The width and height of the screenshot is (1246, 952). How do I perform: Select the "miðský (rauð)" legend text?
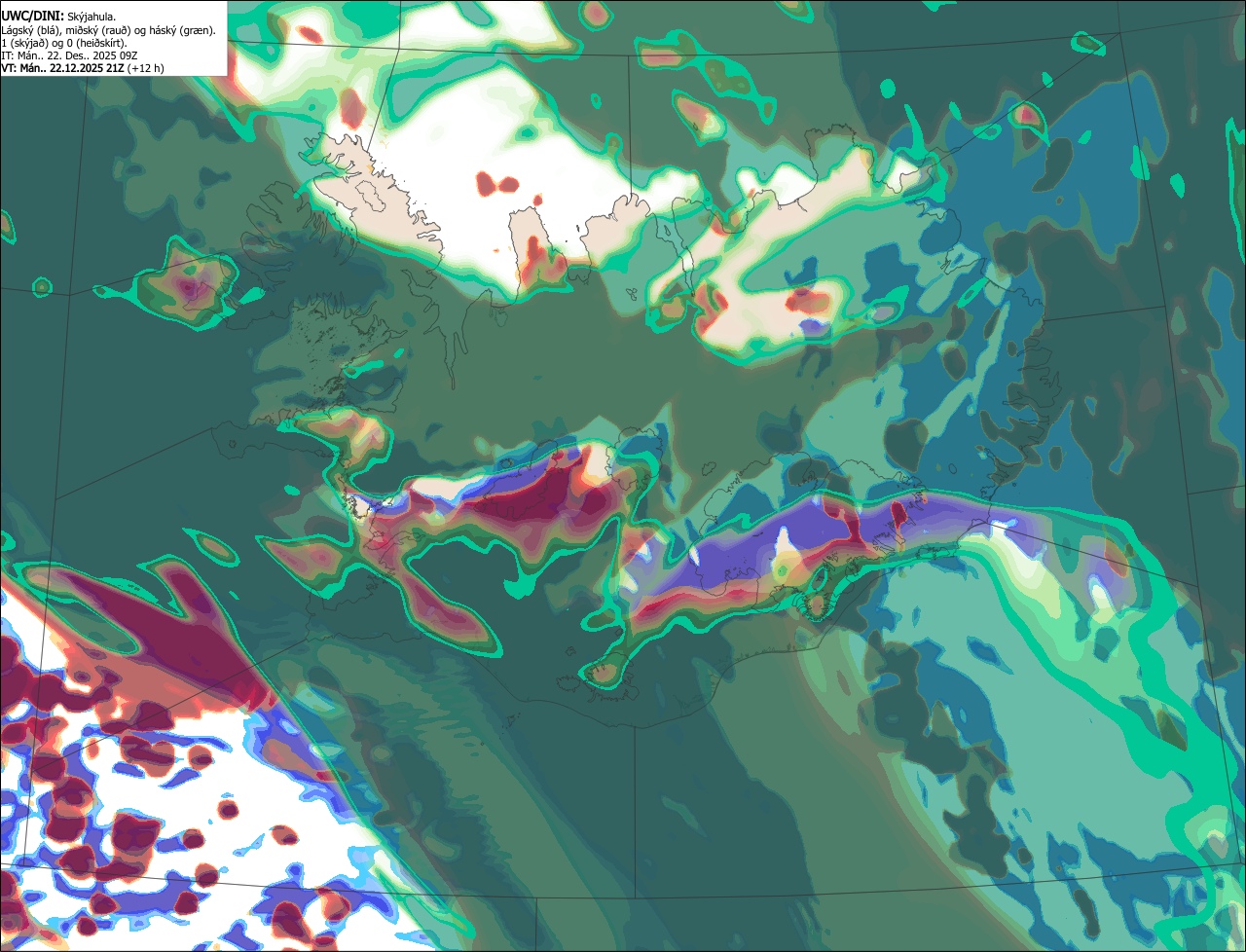point(98,31)
